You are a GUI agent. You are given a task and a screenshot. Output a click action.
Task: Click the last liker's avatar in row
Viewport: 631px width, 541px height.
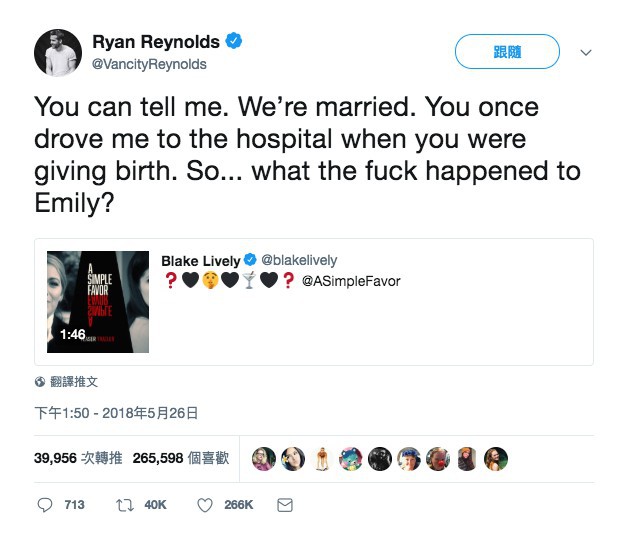[497, 458]
